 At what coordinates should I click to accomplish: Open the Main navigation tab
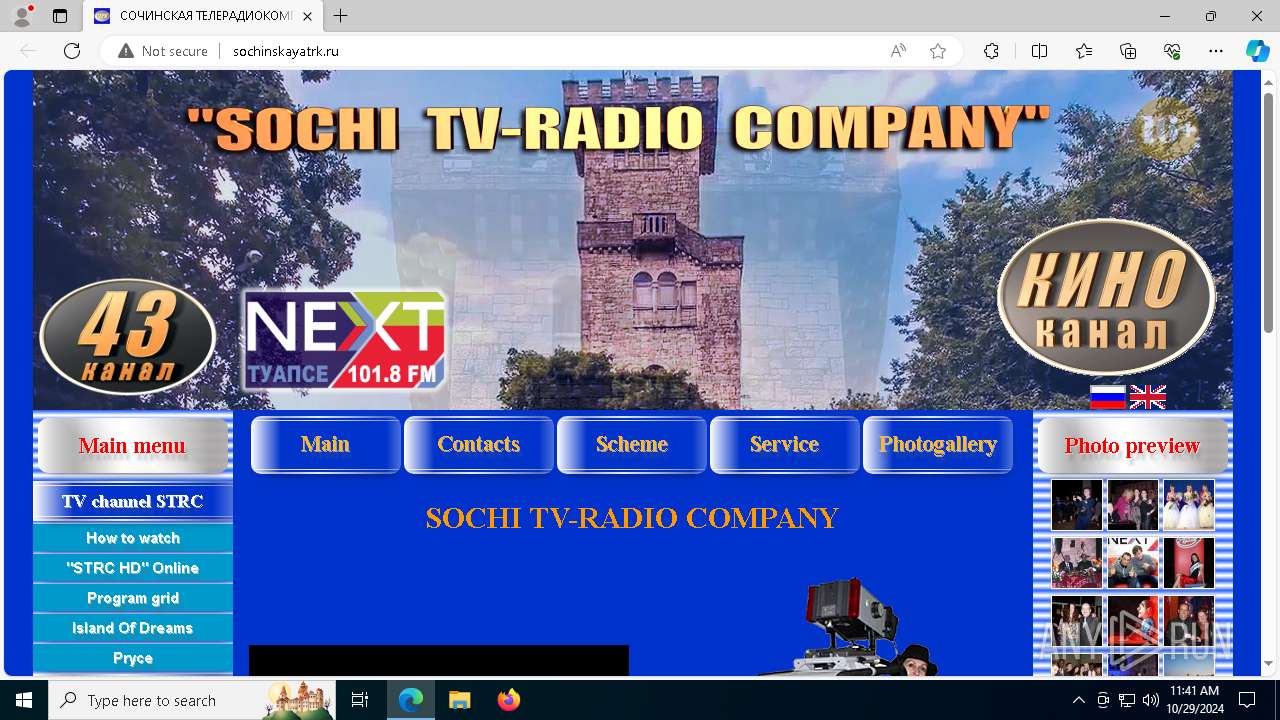pyautogui.click(x=325, y=444)
